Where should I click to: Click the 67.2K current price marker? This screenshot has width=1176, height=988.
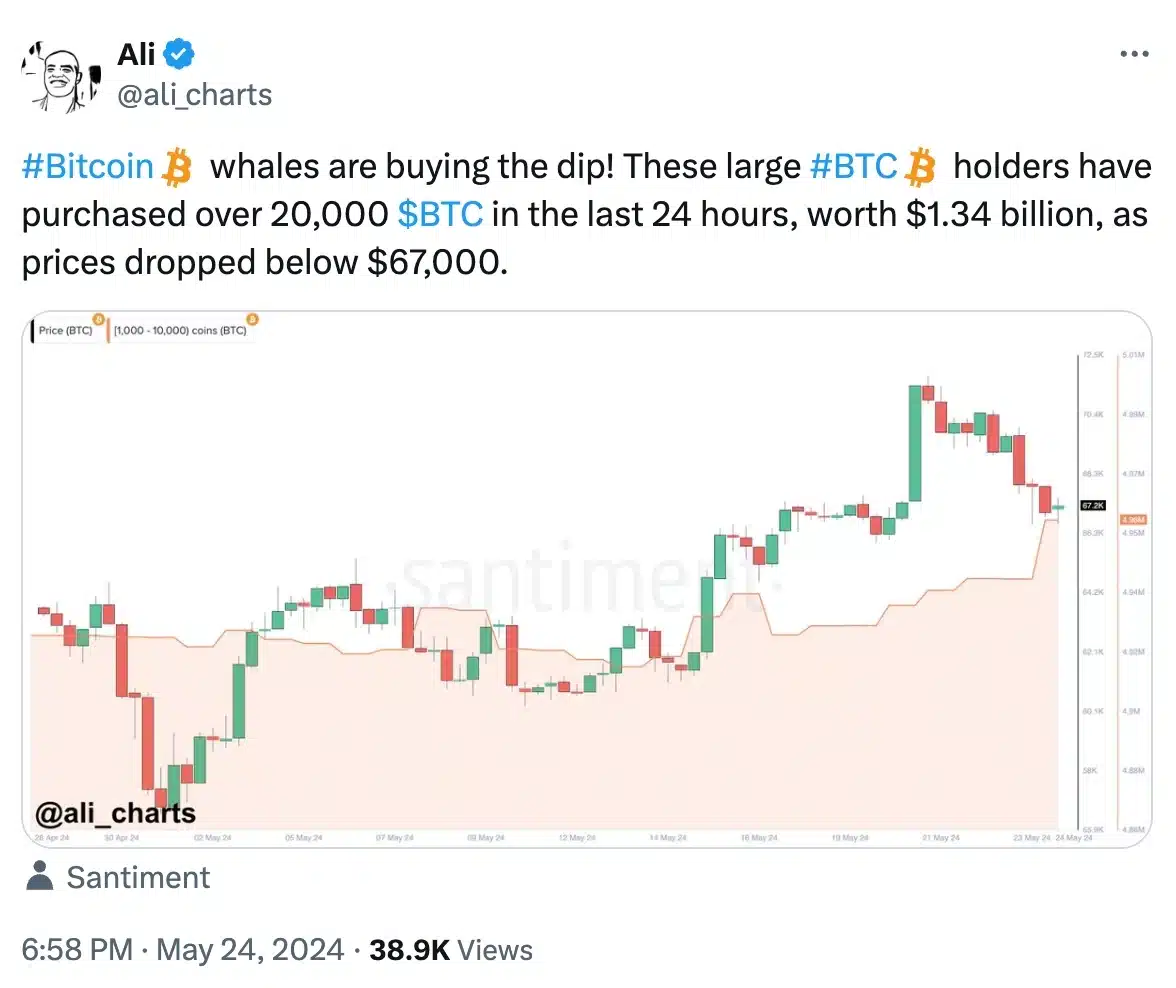point(1093,506)
